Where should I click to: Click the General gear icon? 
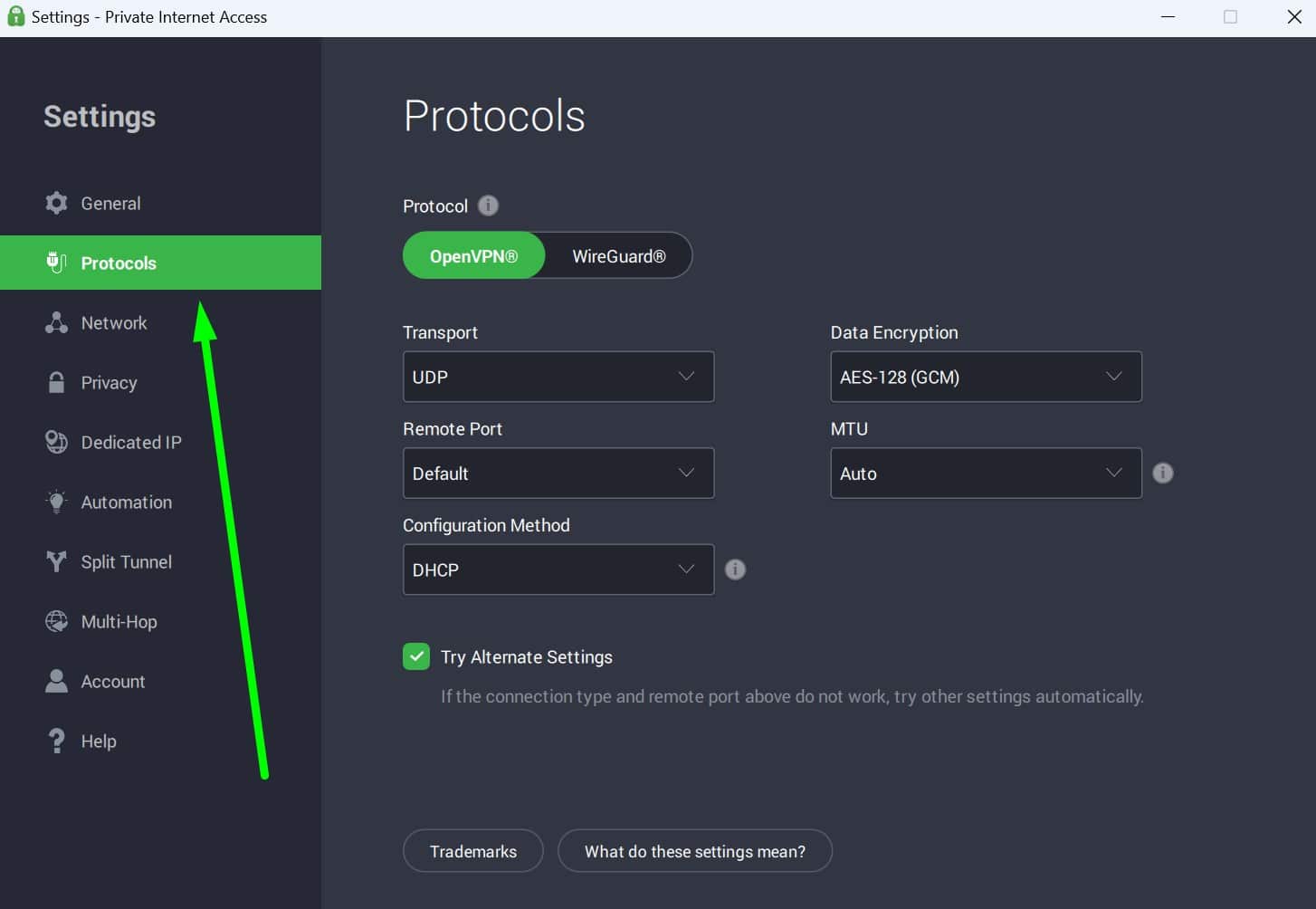point(56,203)
